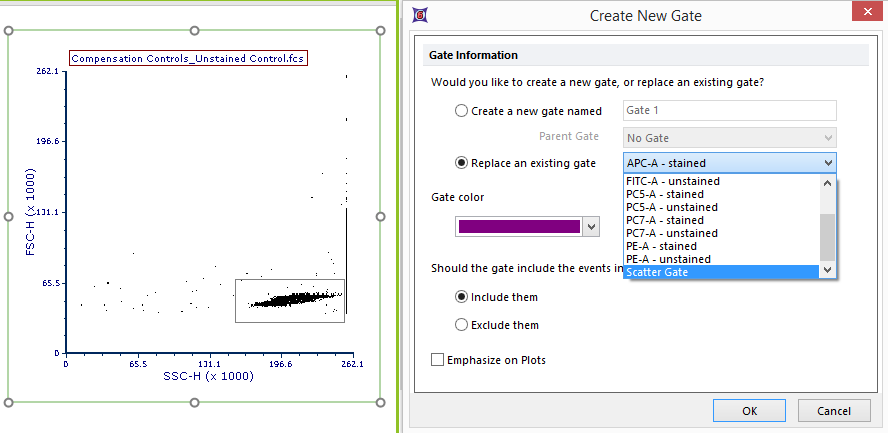Click the purple gate color swatch
The width and height of the screenshot is (888, 433).
[518, 227]
